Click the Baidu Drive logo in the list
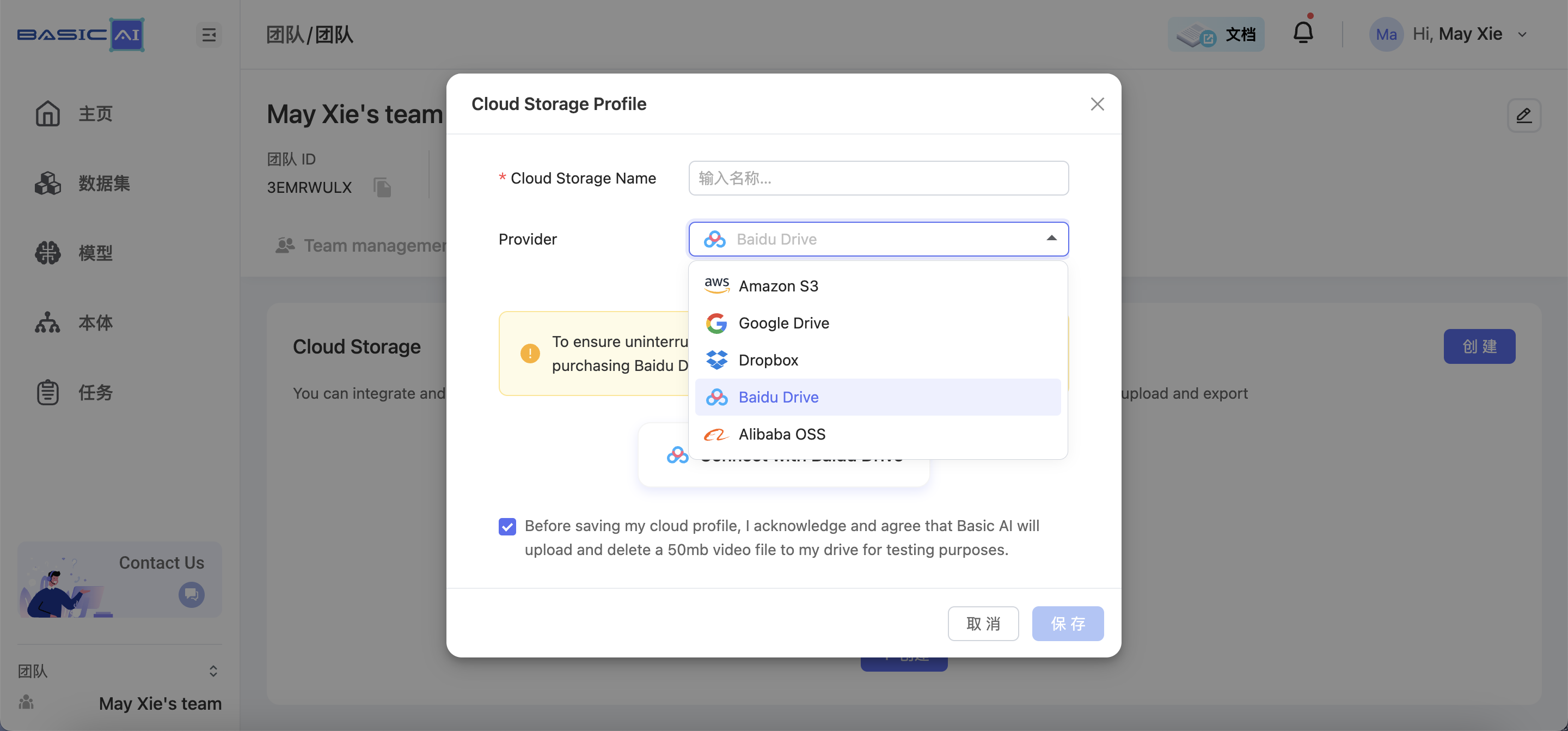 (x=716, y=397)
